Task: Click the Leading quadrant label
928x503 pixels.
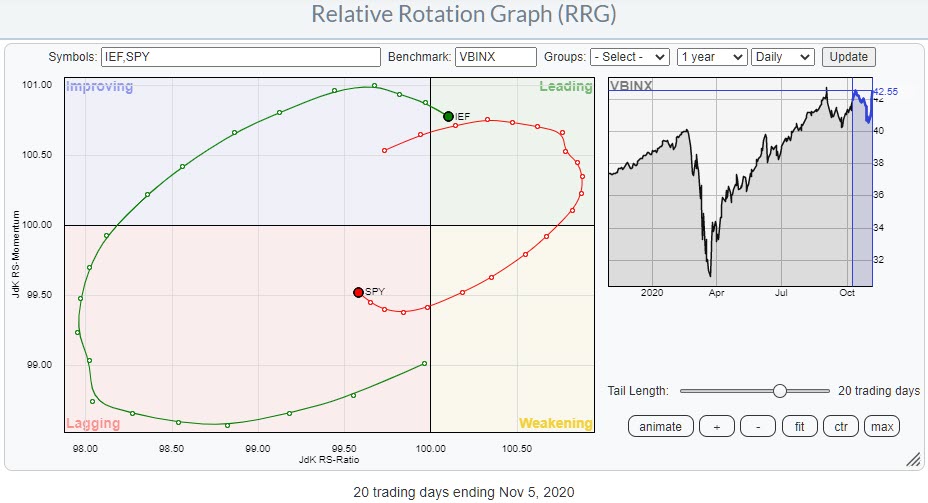Action: click(x=565, y=87)
